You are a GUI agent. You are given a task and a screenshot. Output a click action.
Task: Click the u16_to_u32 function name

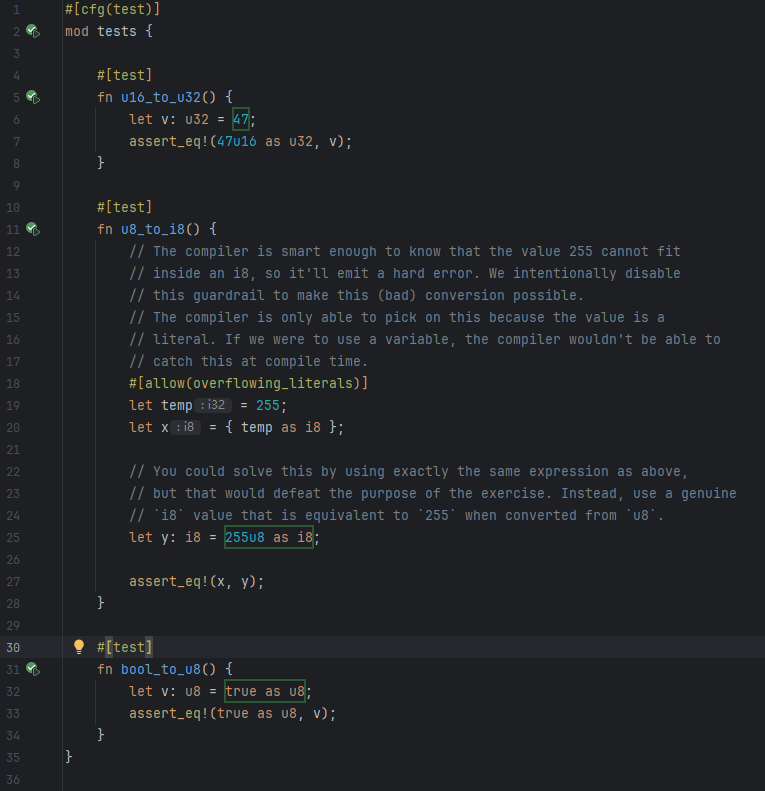(x=160, y=97)
